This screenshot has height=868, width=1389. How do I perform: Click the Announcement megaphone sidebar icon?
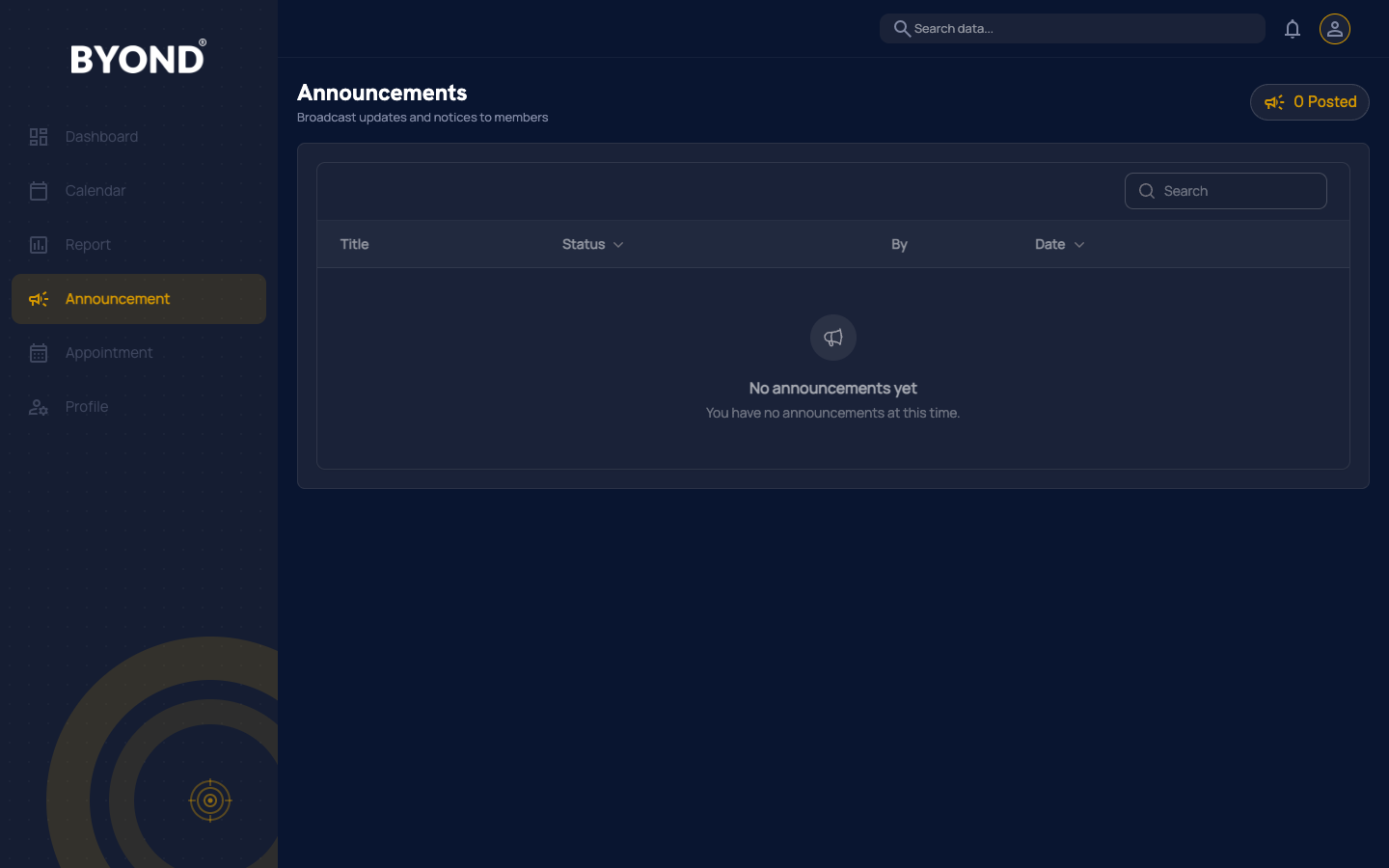[x=39, y=299]
